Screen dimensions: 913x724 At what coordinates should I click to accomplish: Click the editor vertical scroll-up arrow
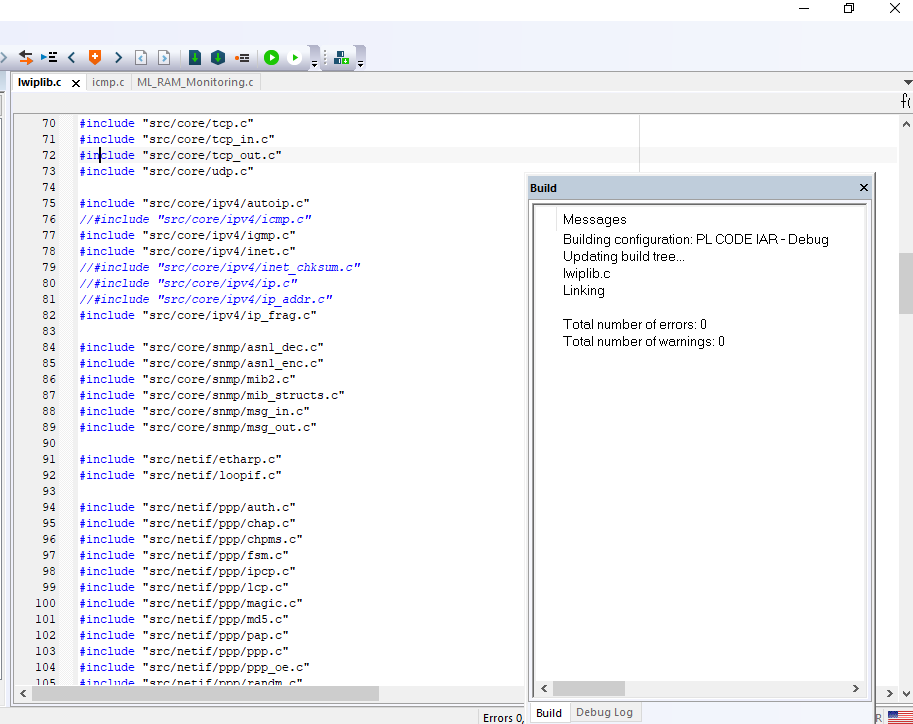point(906,124)
